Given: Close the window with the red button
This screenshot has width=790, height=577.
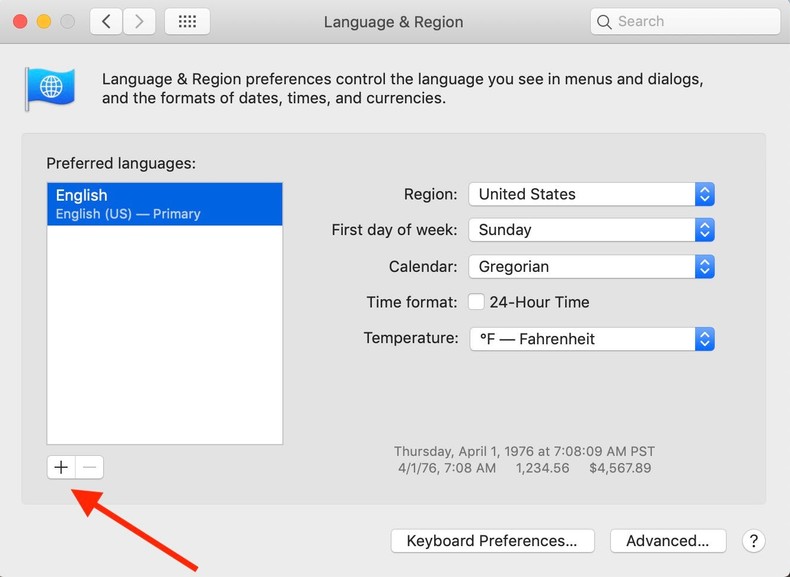Looking at the screenshot, I should coord(20,22).
